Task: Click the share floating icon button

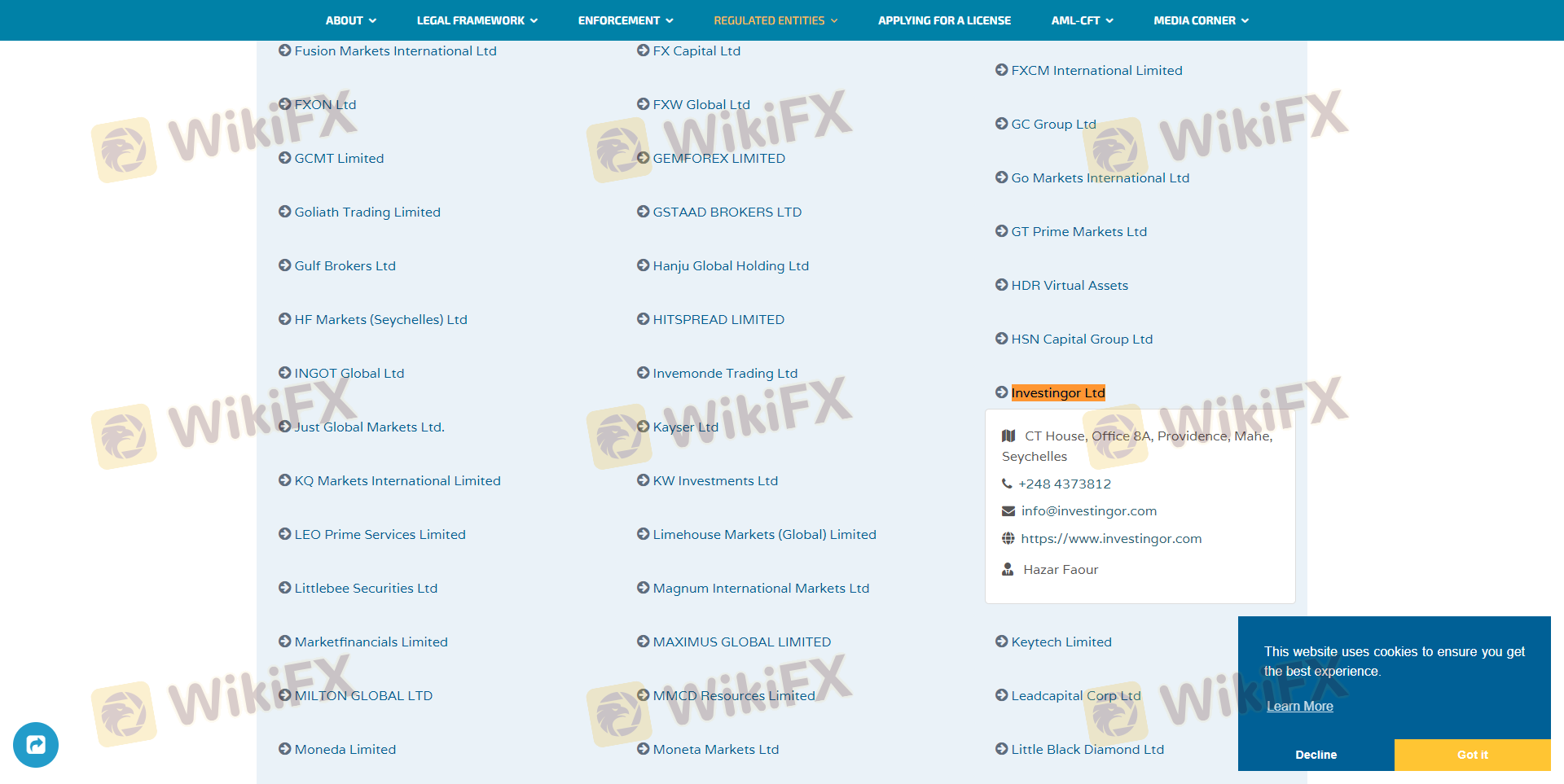Action: (36, 745)
